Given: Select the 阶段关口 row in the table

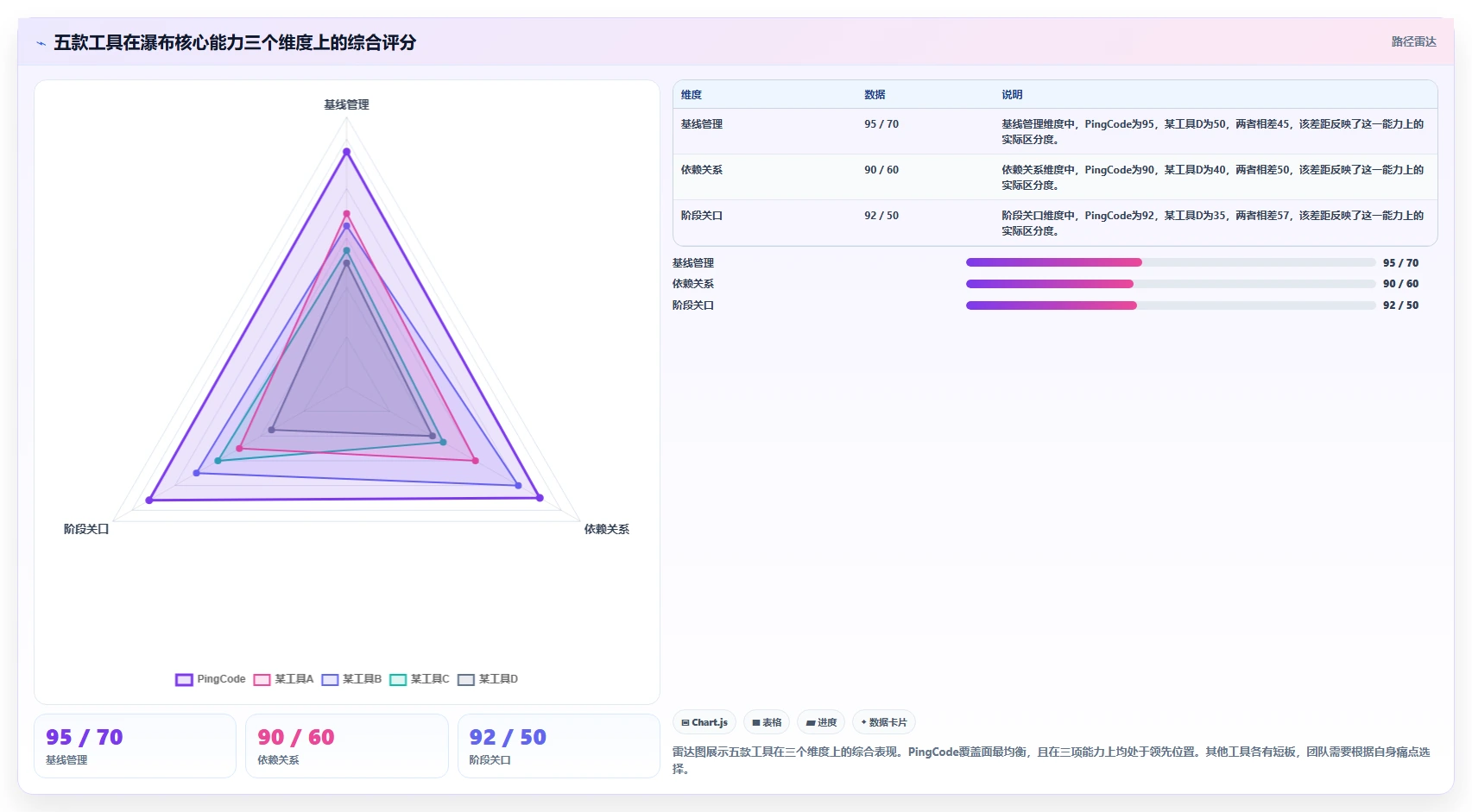Looking at the screenshot, I should 1055,223.
